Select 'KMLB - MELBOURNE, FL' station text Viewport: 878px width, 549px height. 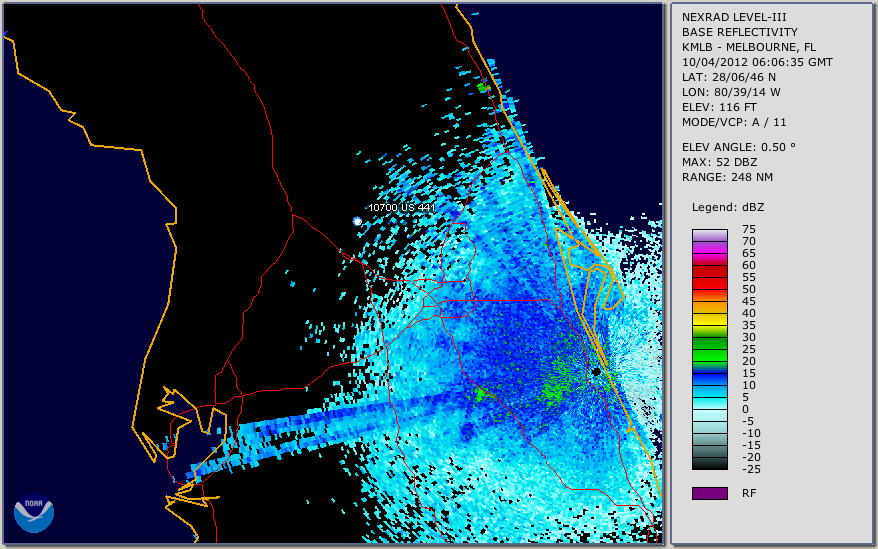click(x=749, y=47)
